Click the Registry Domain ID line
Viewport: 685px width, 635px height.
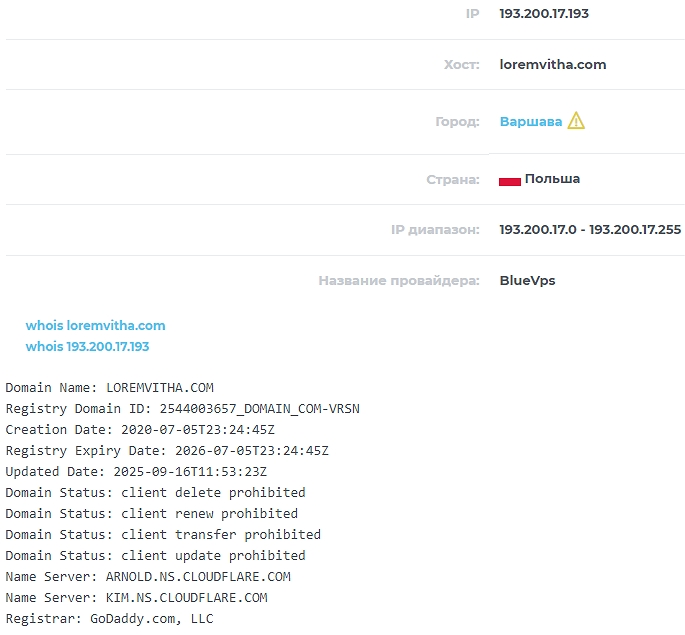(182, 408)
